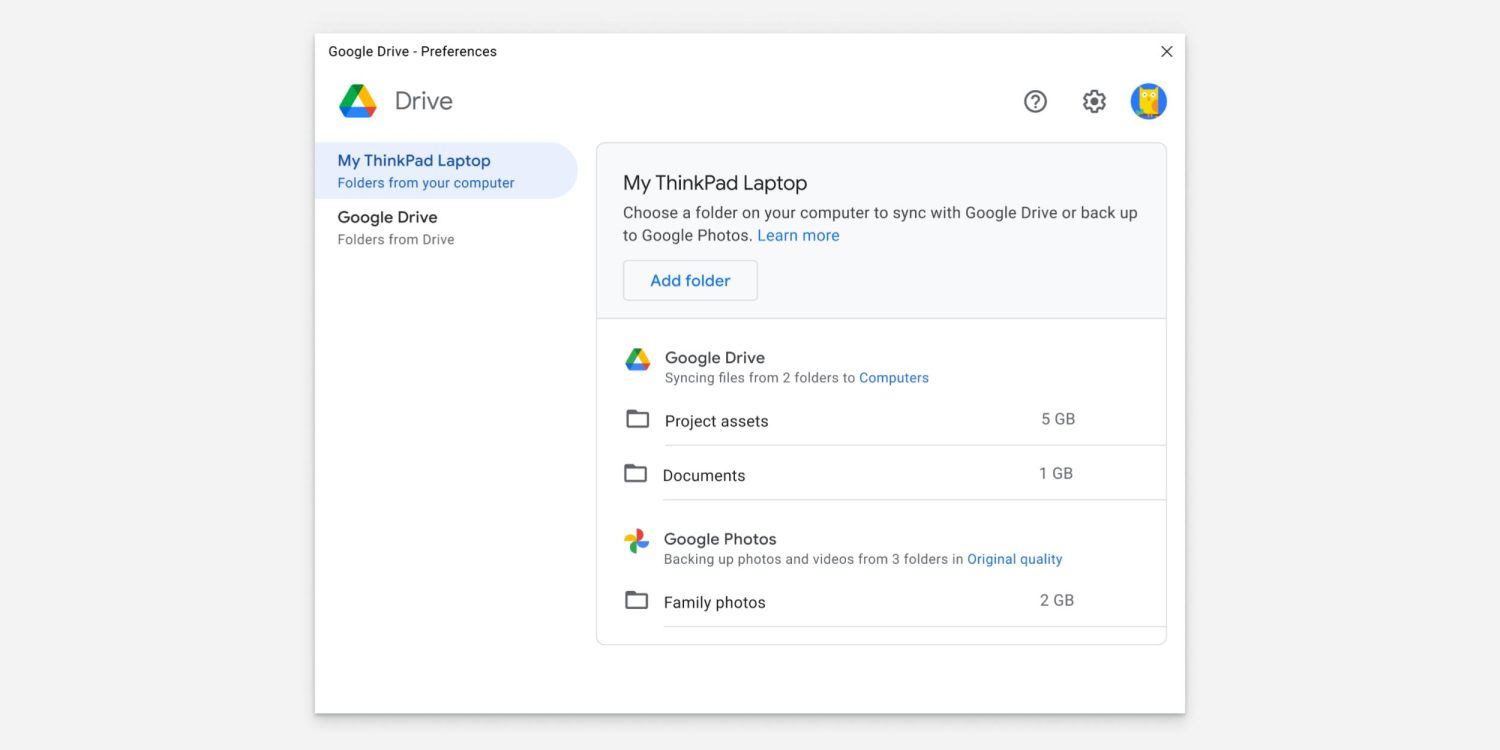
Task: Select the Documents folder row
Action: pyautogui.click(x=704, y=474)
